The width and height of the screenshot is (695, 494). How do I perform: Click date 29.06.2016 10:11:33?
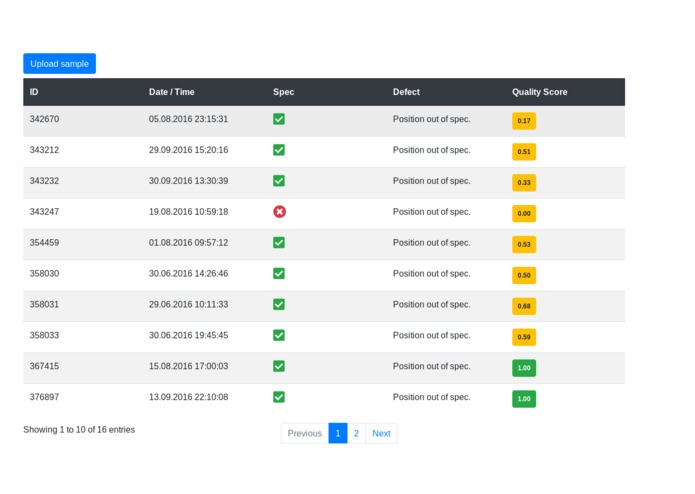[x=188, y=304]
